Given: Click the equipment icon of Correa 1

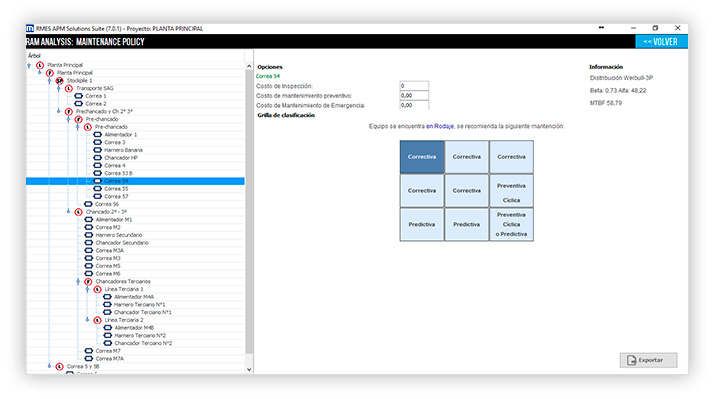Looking at the screenshot, I should click(79, 96).
